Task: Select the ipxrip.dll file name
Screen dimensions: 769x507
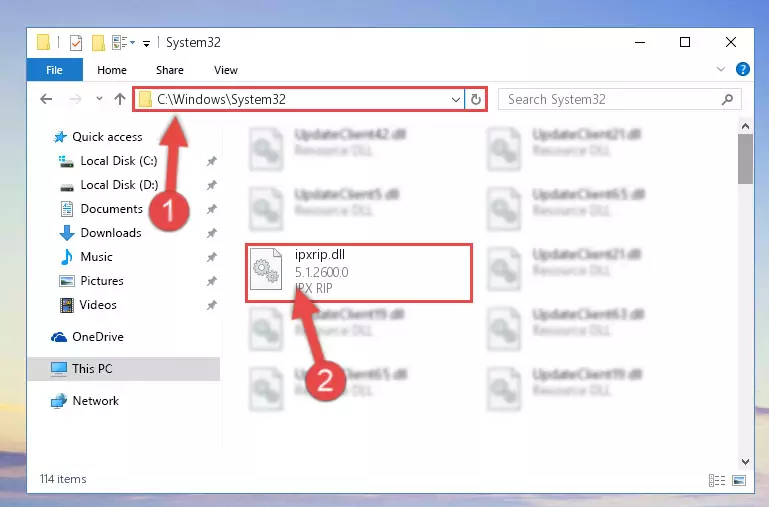Action: (x=320, y=254)
